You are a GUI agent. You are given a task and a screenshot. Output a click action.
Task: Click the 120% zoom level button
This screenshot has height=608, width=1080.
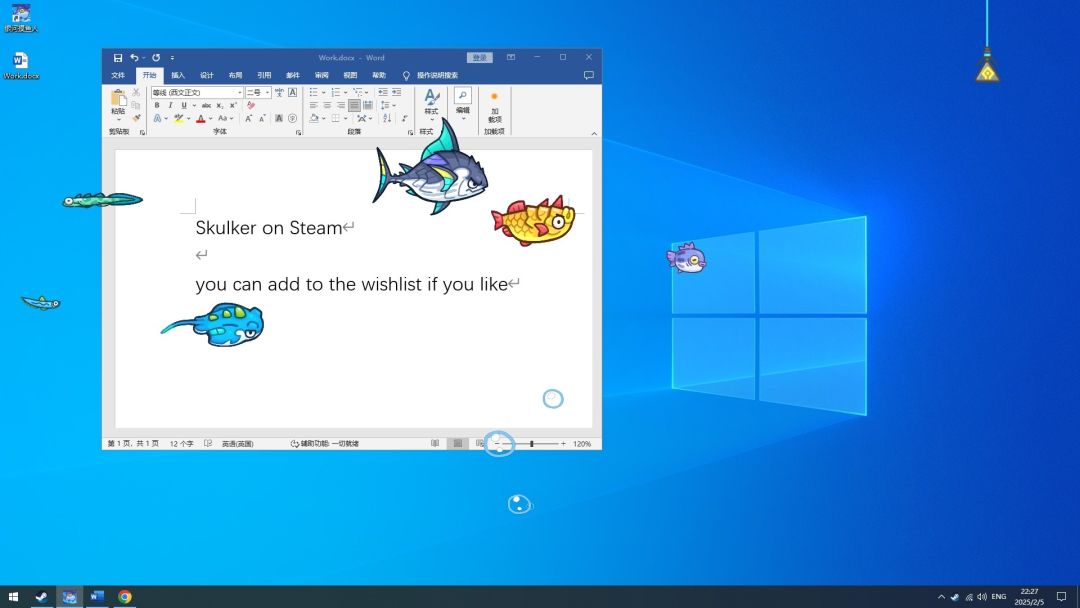(x=582, y=443)
